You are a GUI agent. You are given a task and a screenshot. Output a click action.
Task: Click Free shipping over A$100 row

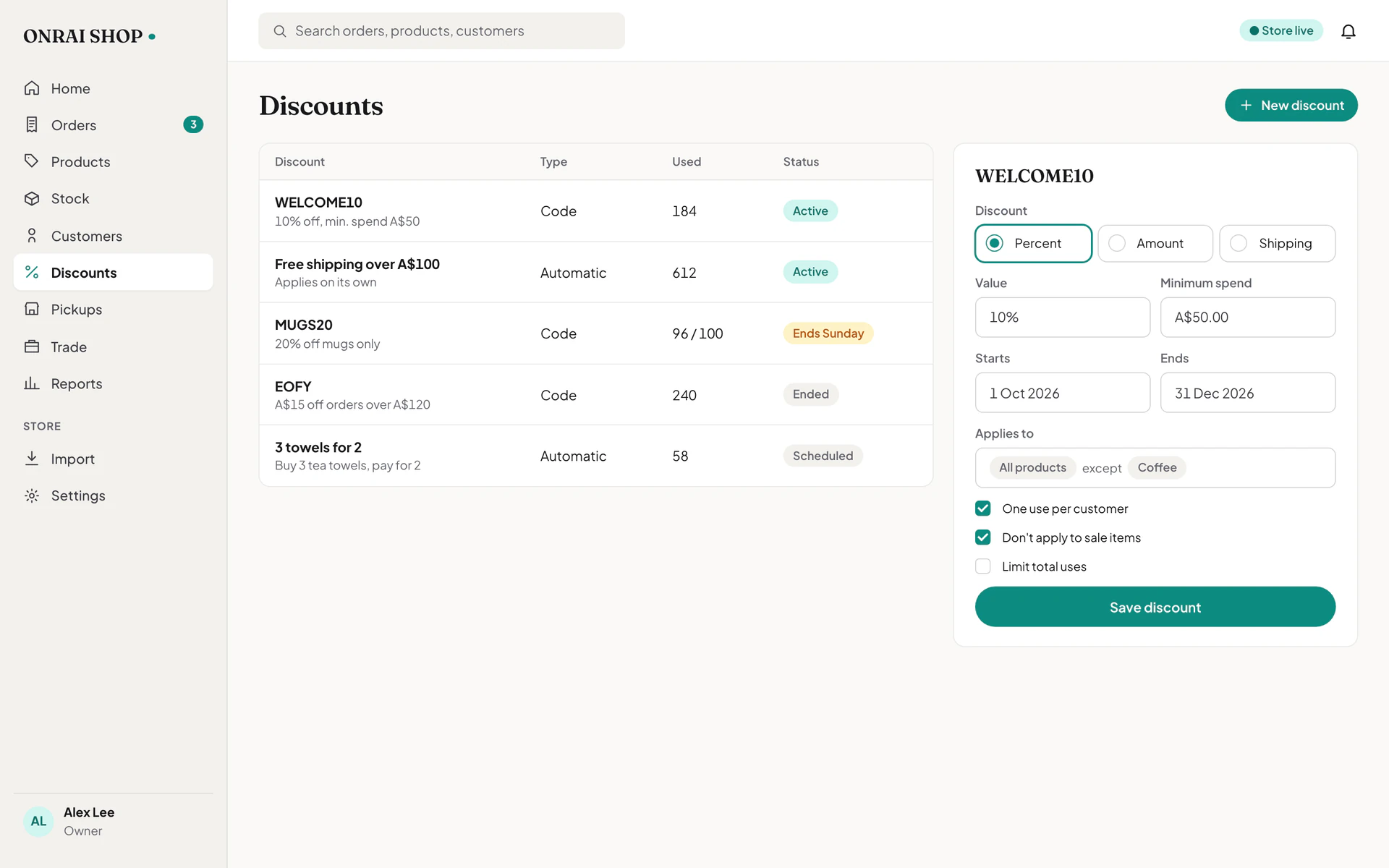point(596,272)
